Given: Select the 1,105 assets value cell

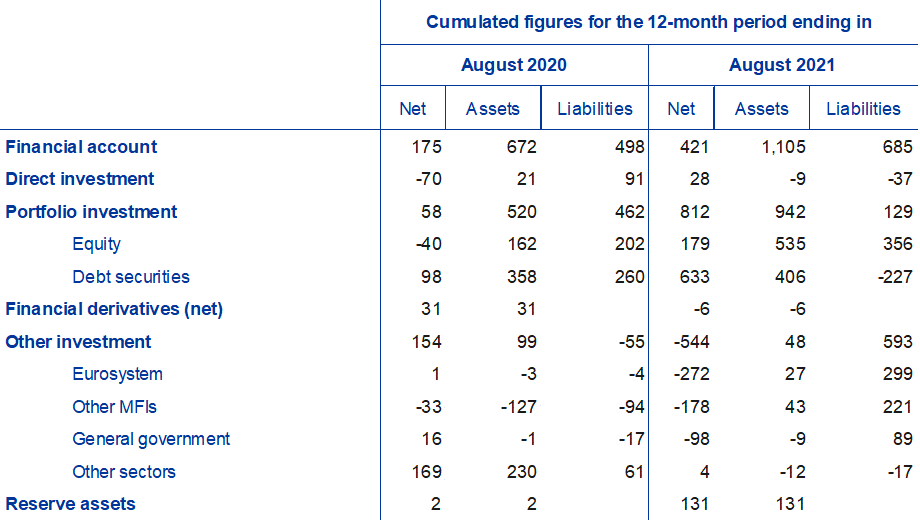Looking at the screenshot, I should 783,147.
